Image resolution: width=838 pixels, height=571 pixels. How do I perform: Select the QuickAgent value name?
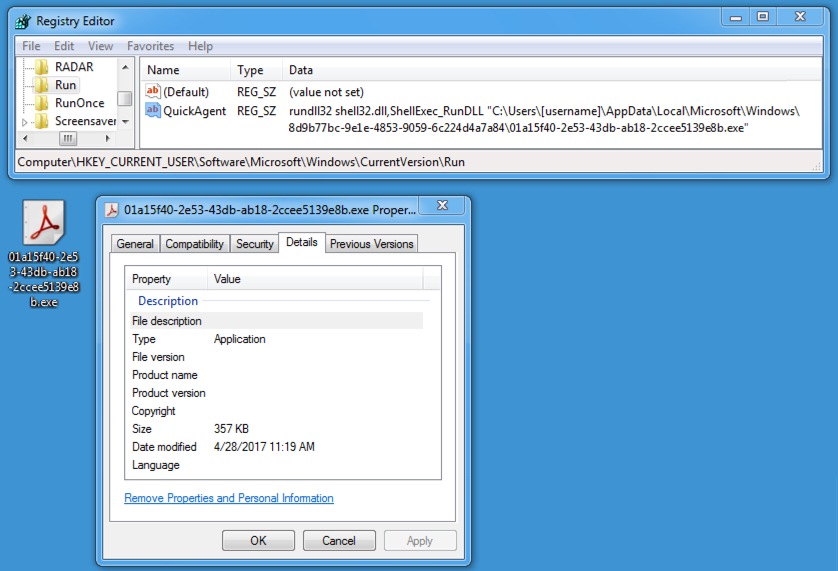(195, 111)
